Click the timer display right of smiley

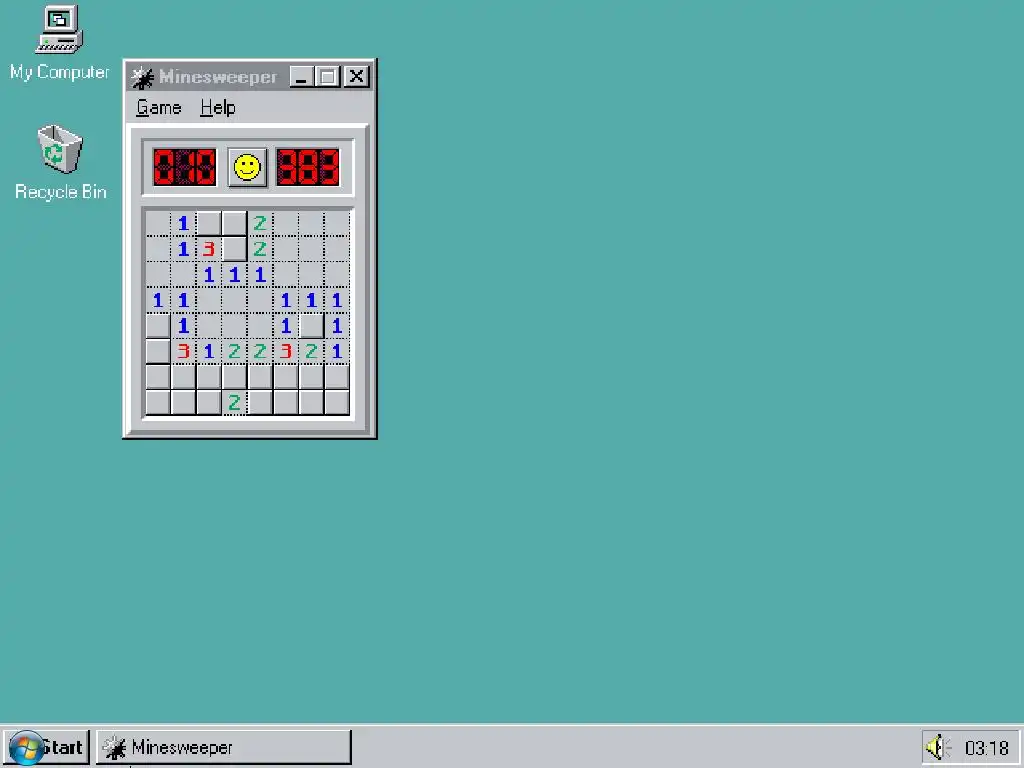[x=308, y=167]
